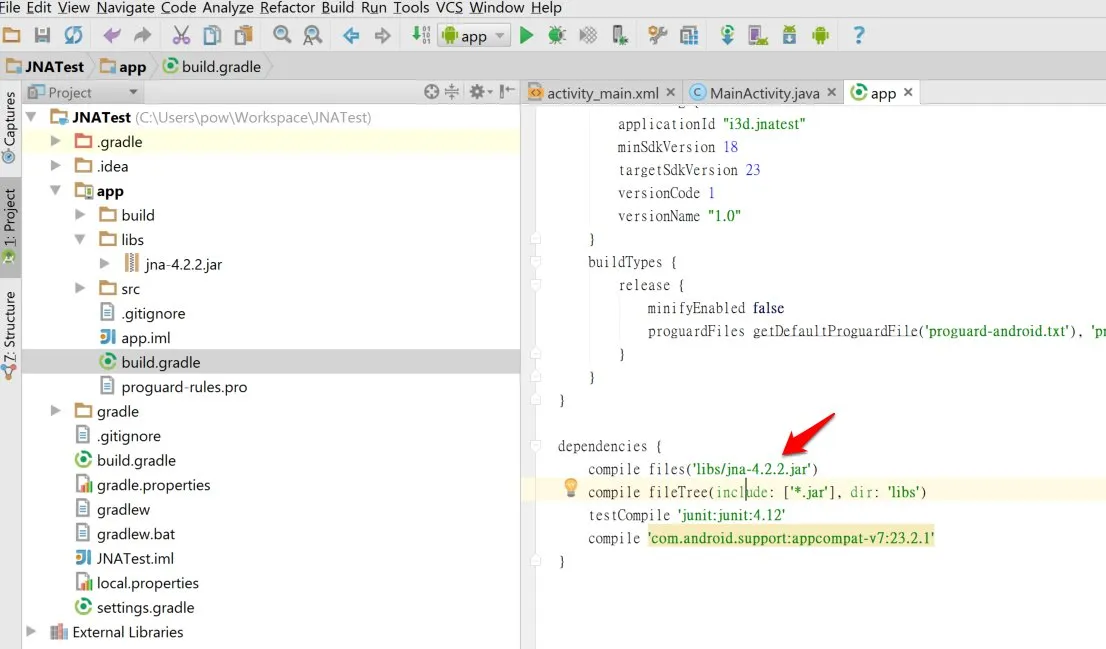The height and width of the screenshot is (649, 1106).
Task: Open Project panel gear settings
Action: click(480, 92)
